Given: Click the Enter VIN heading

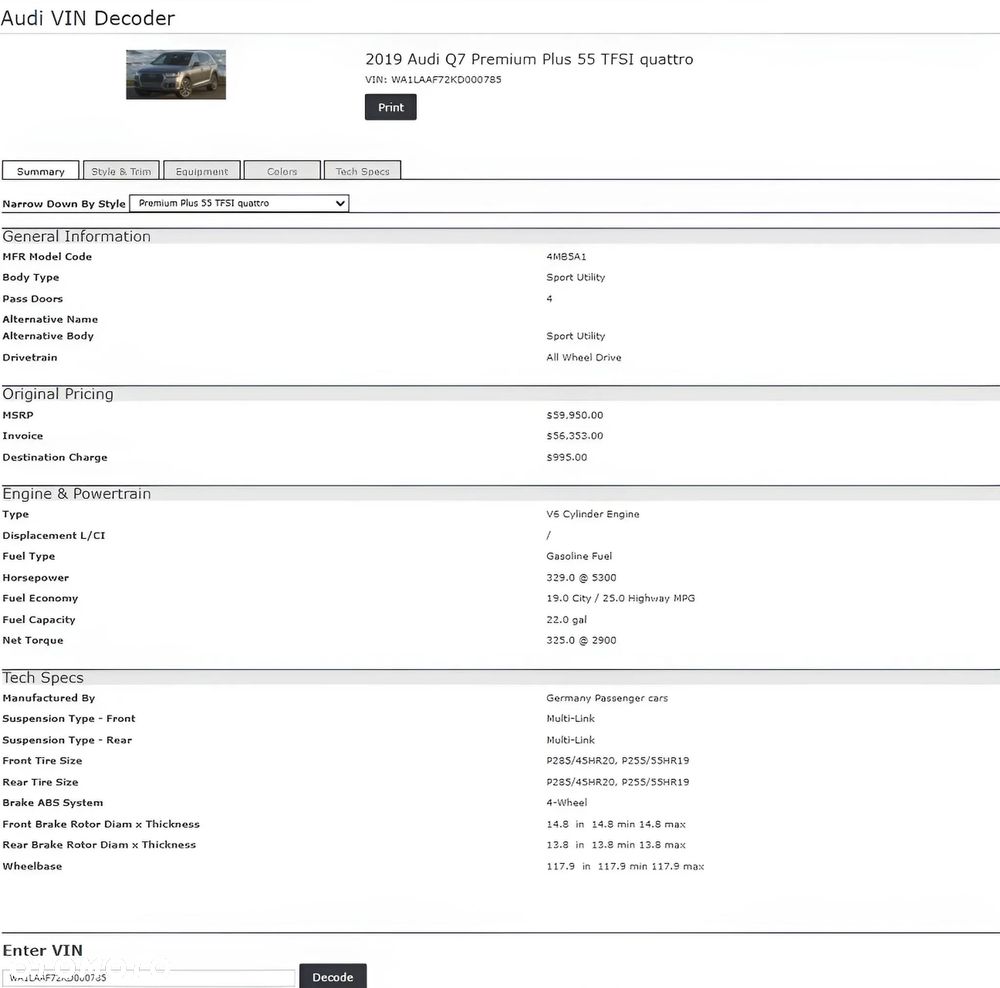Looking at the screenshot, I should tap(43, 950).
